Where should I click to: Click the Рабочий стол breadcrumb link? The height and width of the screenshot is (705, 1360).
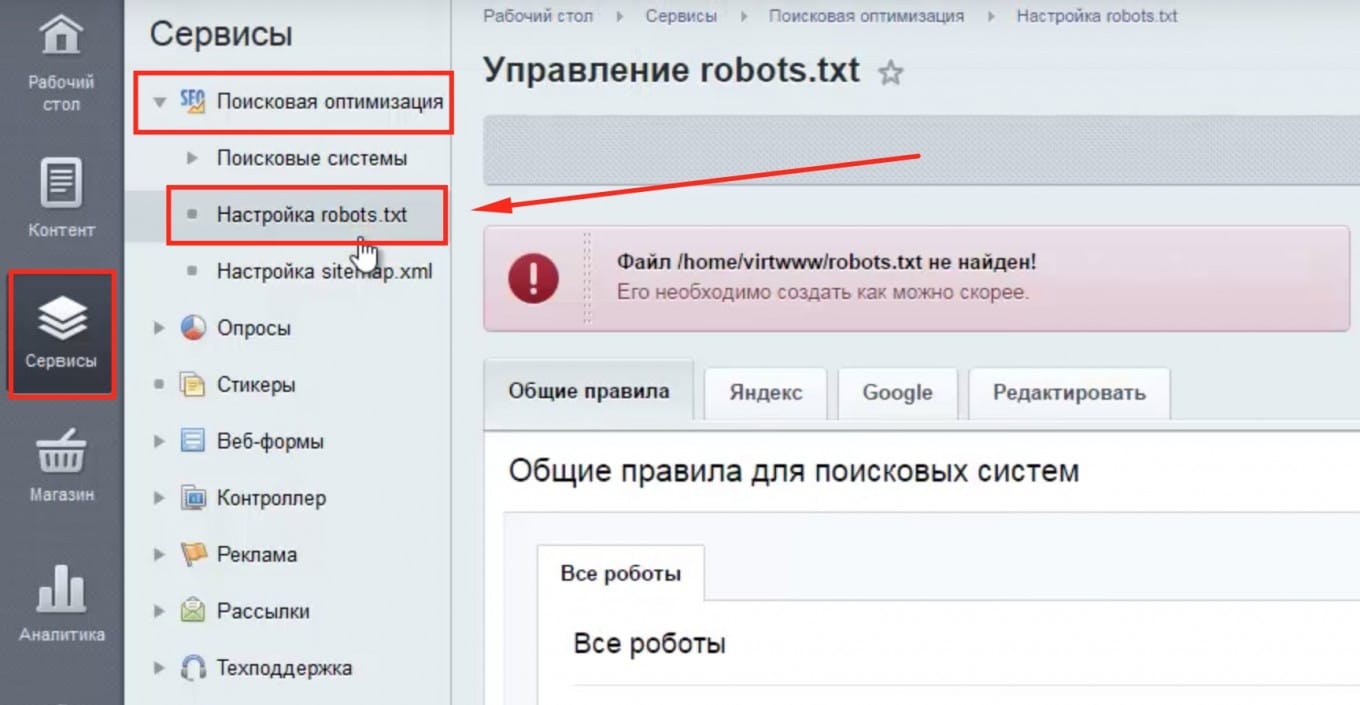[x=538, y=16]
